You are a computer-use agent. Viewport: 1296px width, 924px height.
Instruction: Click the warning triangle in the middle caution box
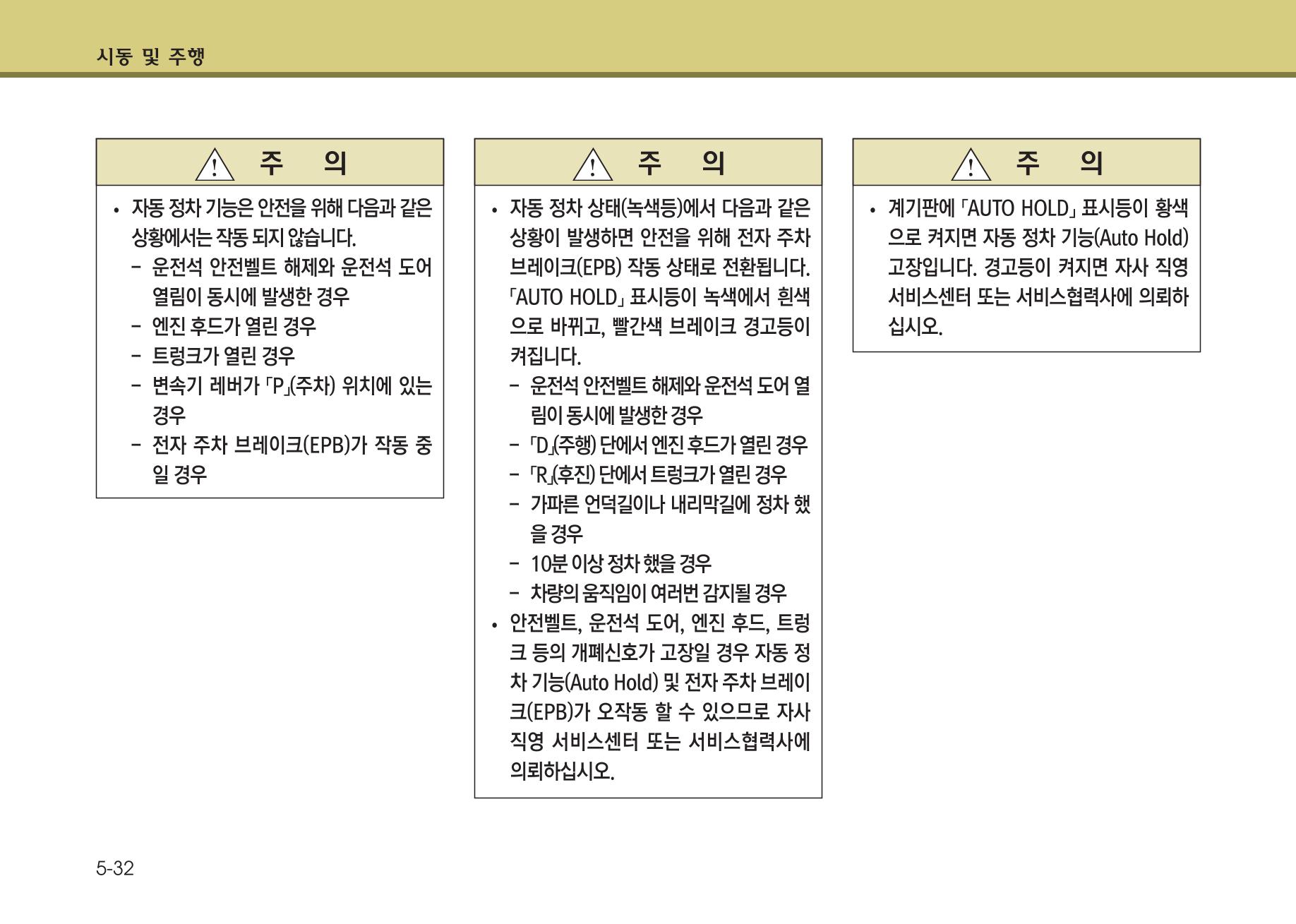tap(592, 164)
